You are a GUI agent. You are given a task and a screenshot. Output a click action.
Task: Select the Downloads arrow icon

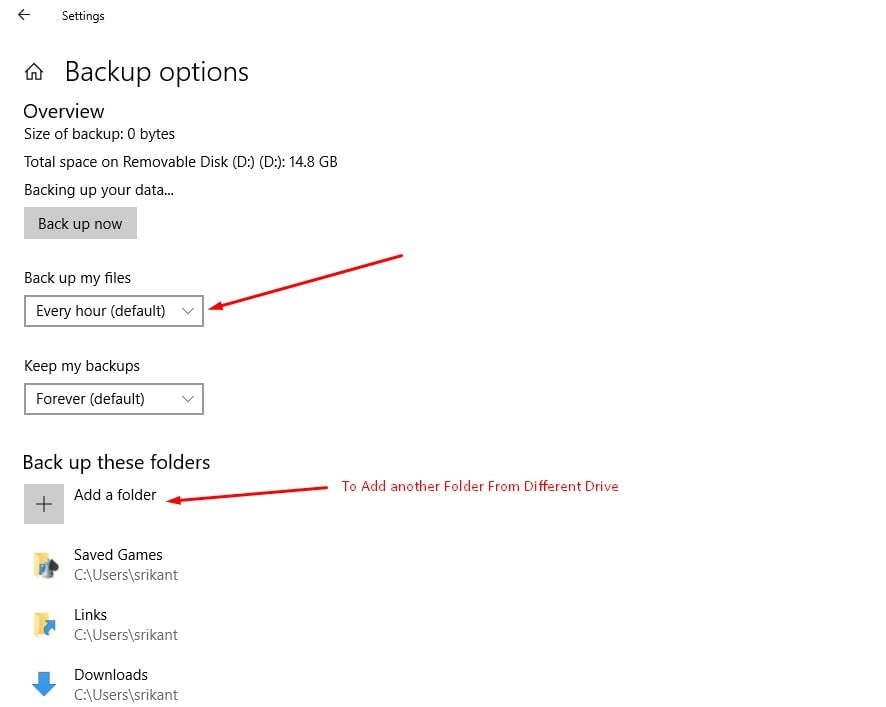pos(44,683)
